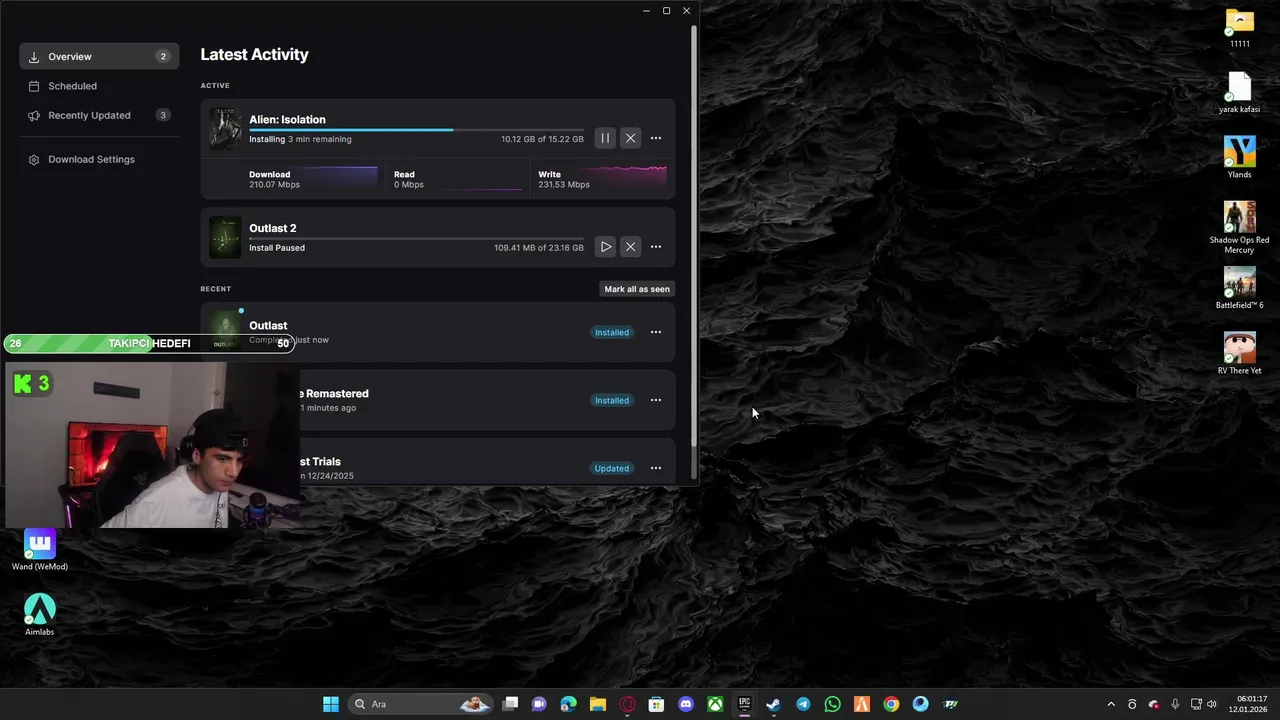
Task: Click the purple video chat taskbar icon
Action: tap(539, 704)
